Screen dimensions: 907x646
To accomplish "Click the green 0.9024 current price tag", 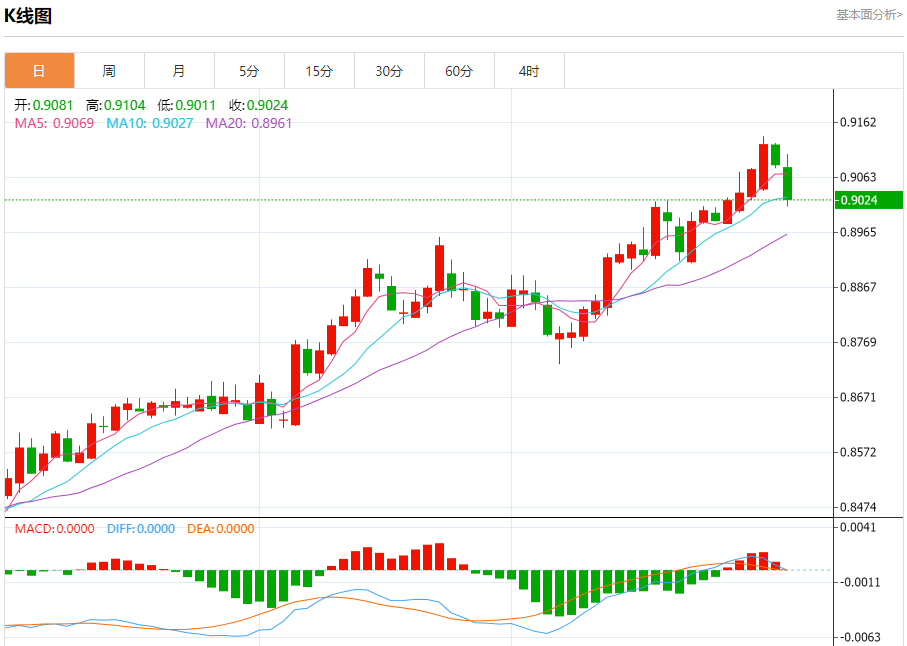I will (x=868, y=200).
